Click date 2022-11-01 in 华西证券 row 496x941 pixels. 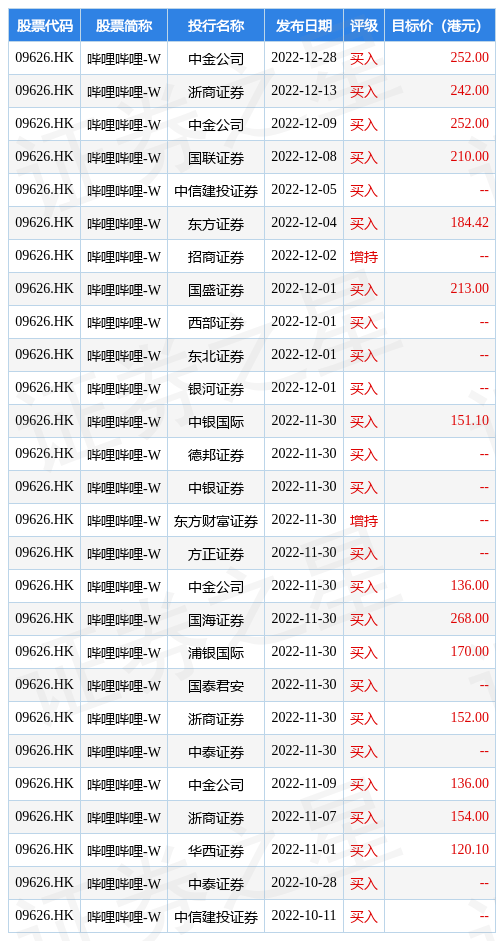[x=304, y=850]
